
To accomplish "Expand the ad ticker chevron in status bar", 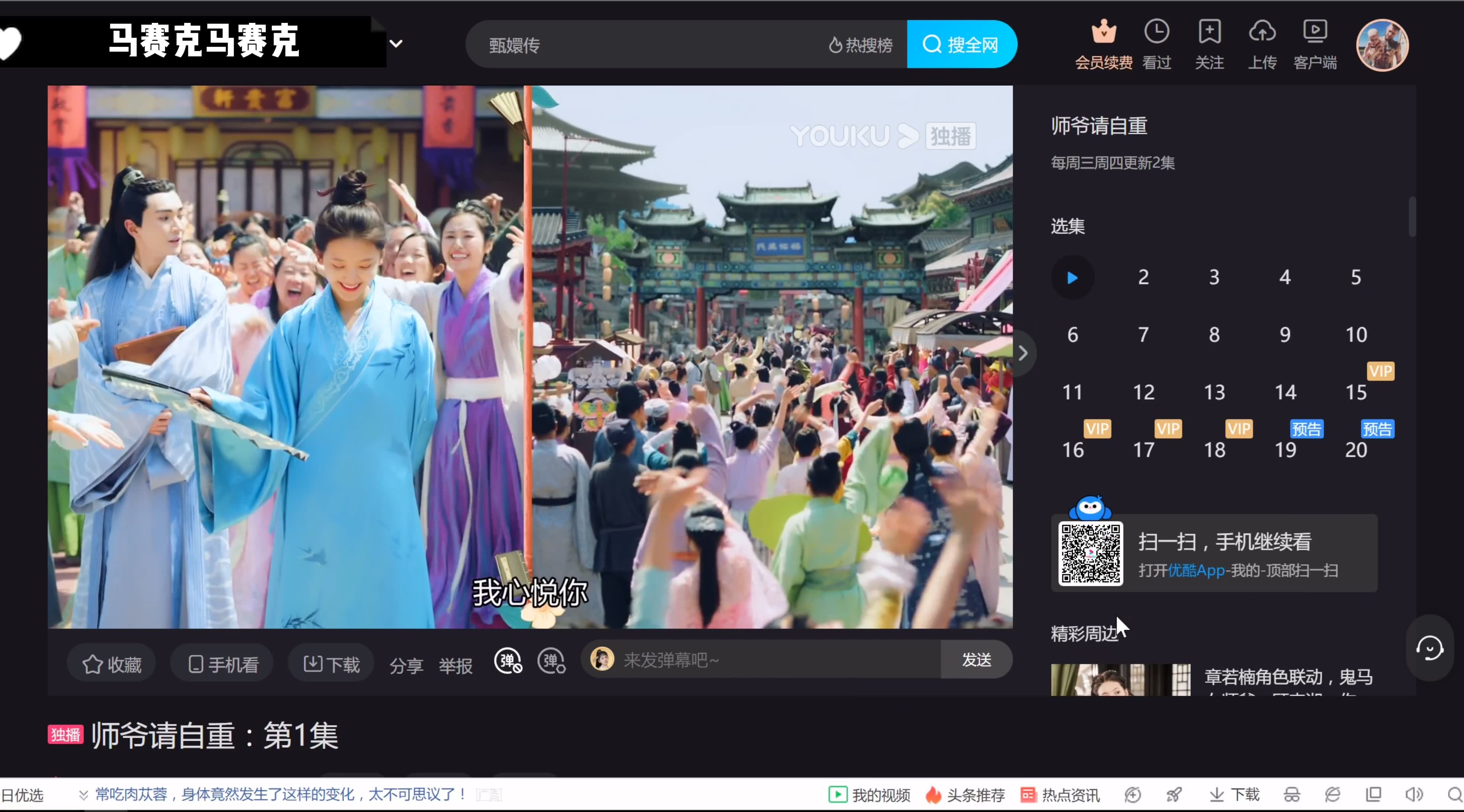I will point(83,795).
